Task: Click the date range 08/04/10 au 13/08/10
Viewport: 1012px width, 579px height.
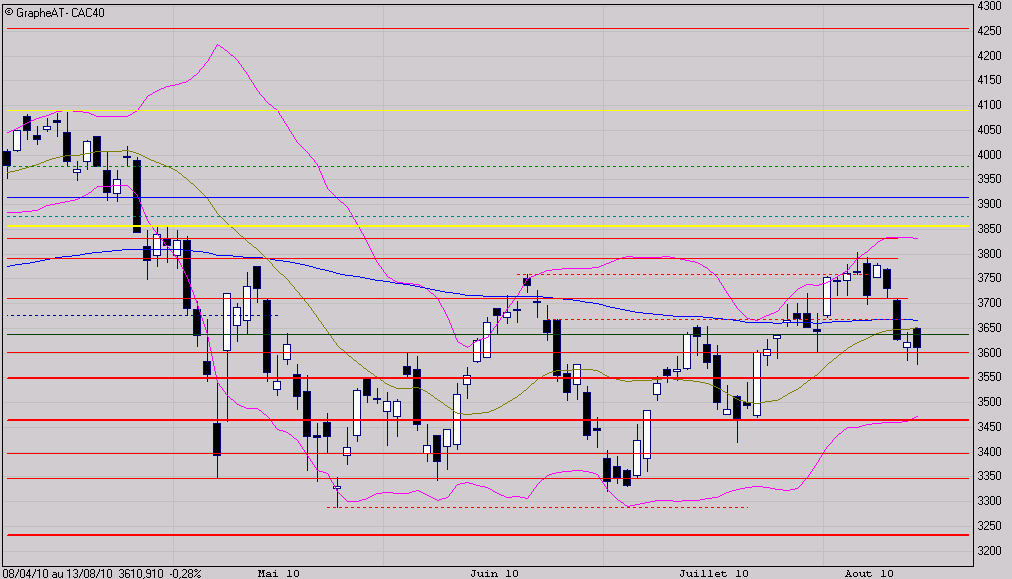Action: 59,573
